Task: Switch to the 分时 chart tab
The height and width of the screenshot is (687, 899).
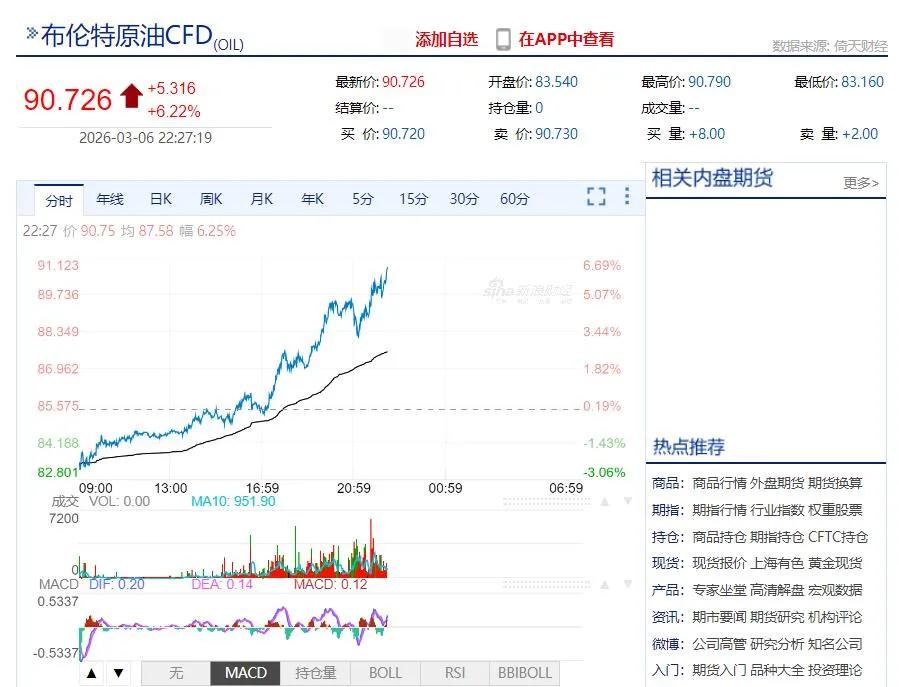Action: click(x=58, y=199)
